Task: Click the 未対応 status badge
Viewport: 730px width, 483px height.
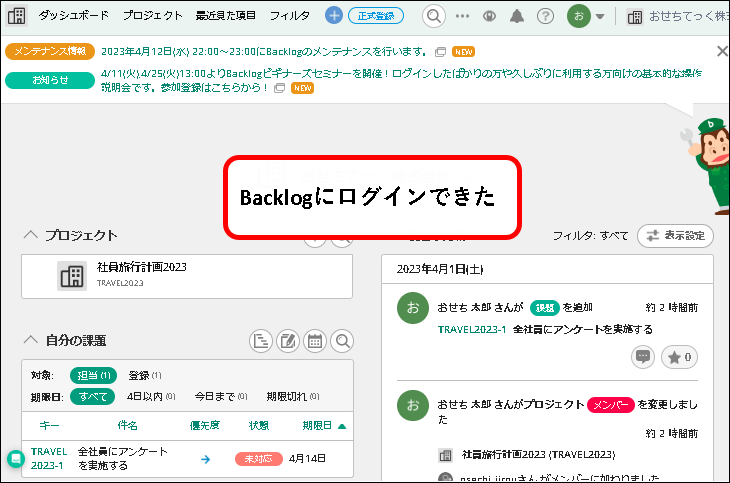Action: 258,459
